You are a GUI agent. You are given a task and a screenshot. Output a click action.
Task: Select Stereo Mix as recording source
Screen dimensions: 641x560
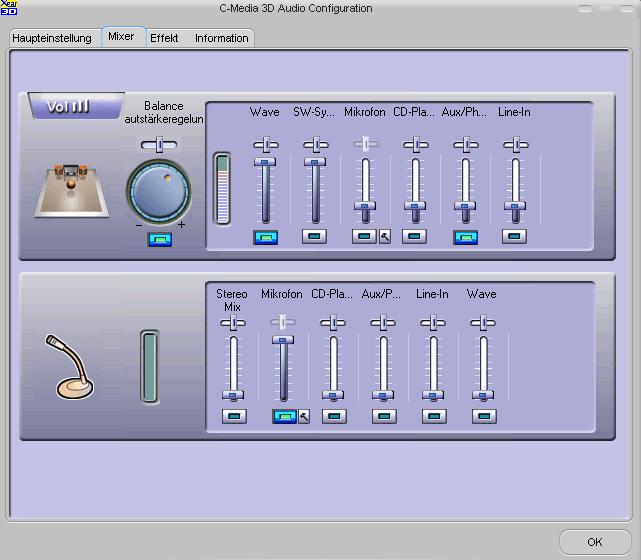click(234, 416)
